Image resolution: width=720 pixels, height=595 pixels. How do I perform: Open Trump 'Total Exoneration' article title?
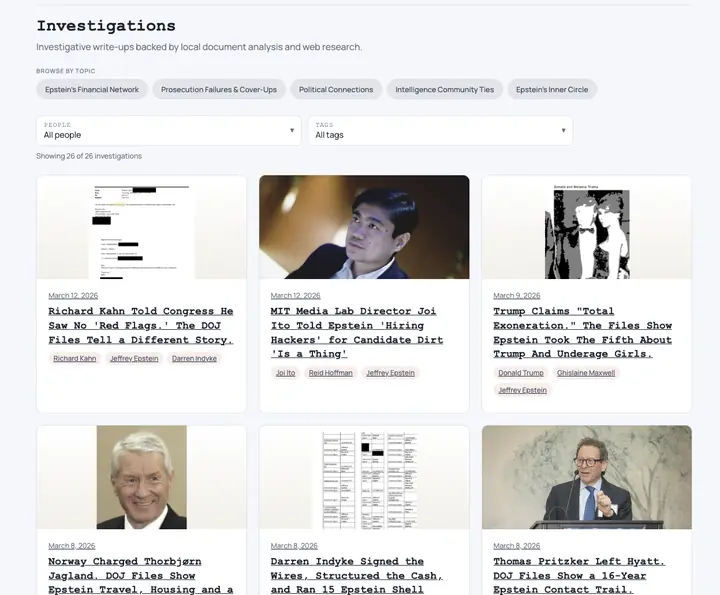tap(582, 332)
